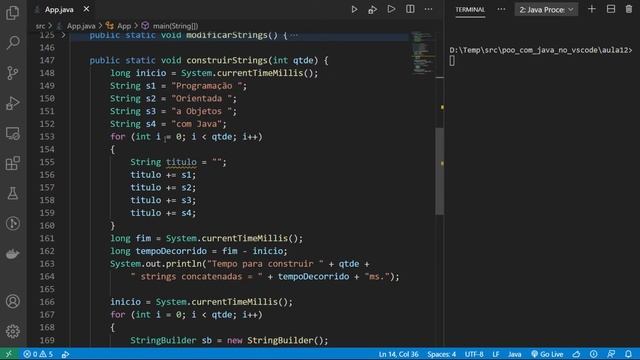The image size is (640, 360).
Task: Open the Run and Debug view
Action: pos(13,103)
